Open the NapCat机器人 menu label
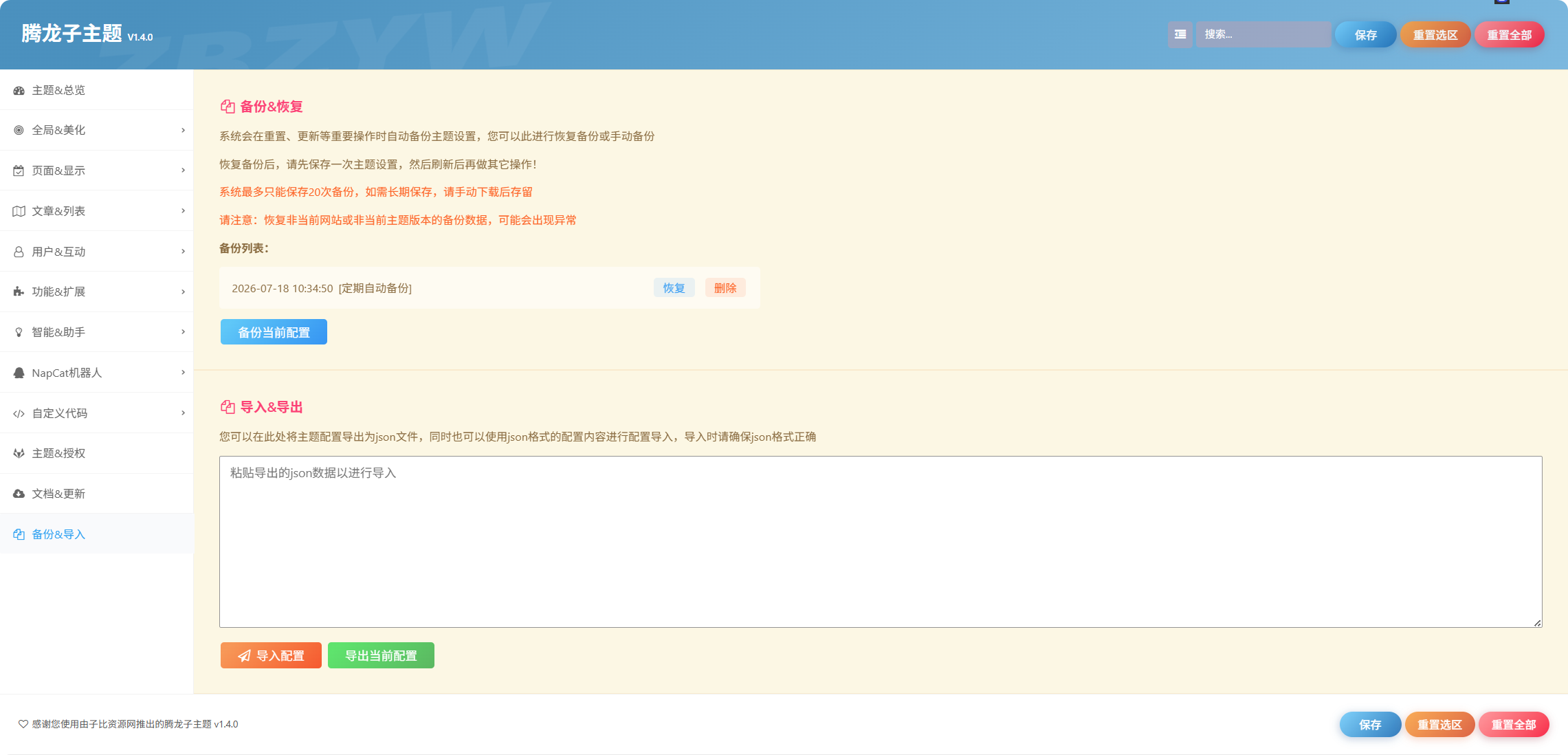This screenshot has width=1568, height=755. coord(67,373)
